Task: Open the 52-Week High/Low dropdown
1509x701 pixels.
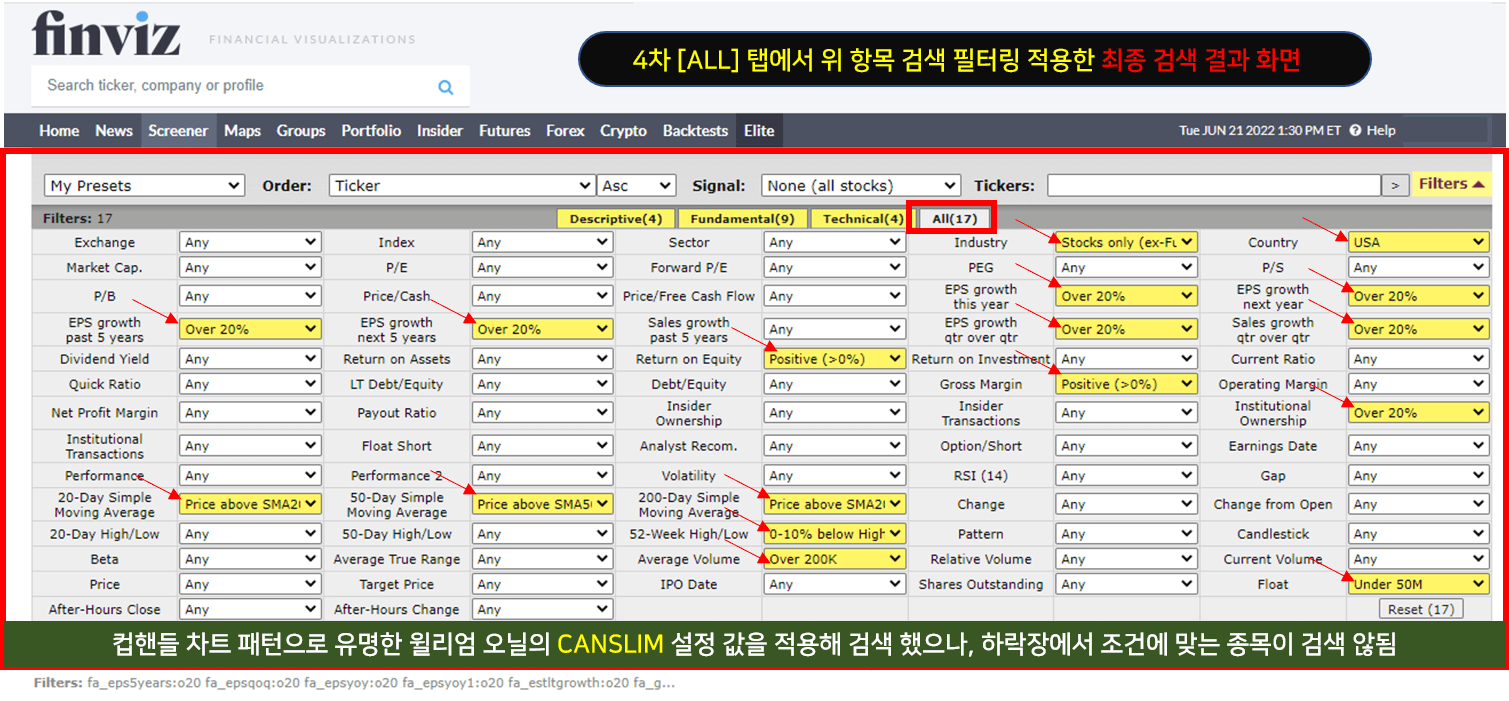Action: [834, 533]
